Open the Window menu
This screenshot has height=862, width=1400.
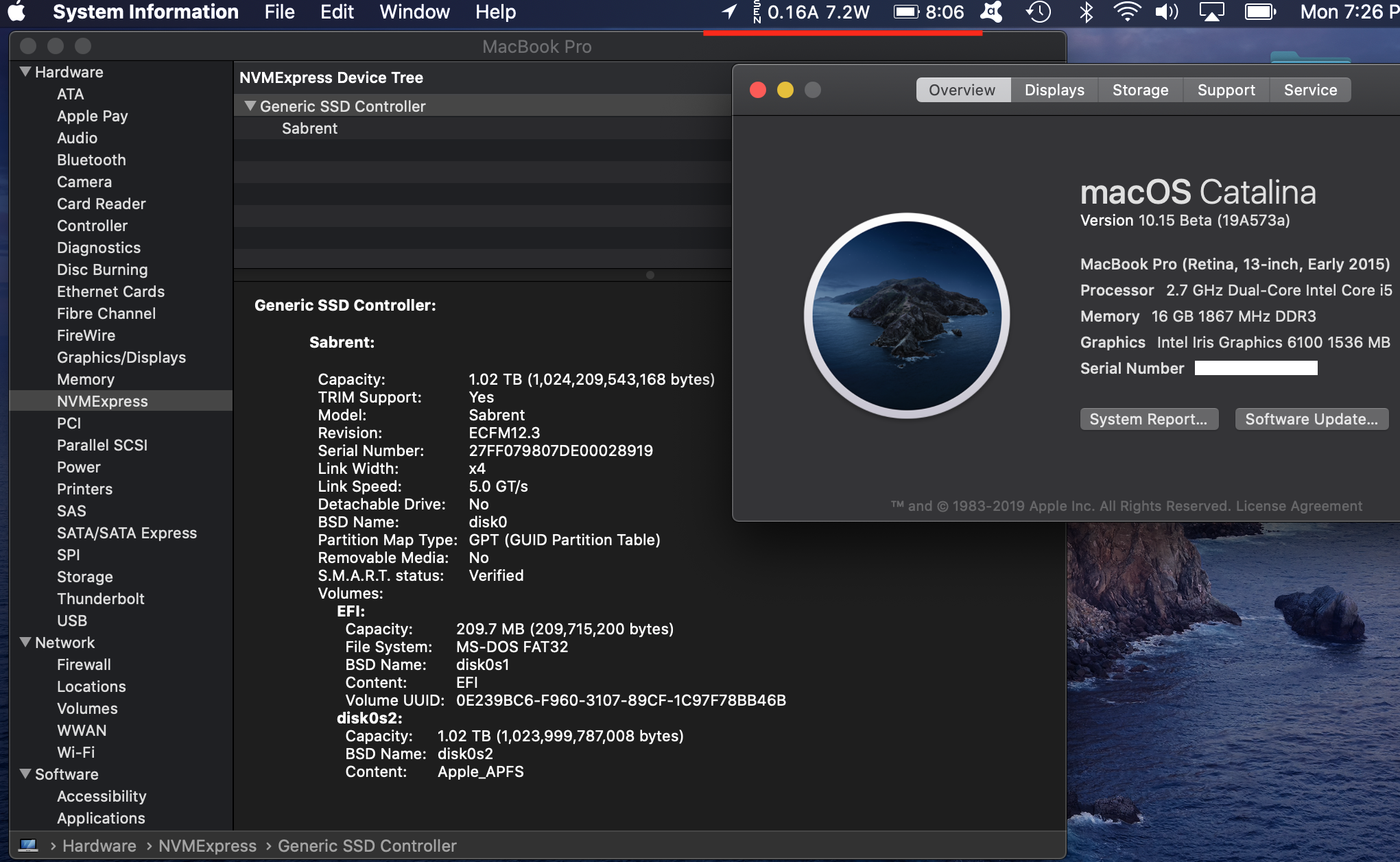[414, 12]
